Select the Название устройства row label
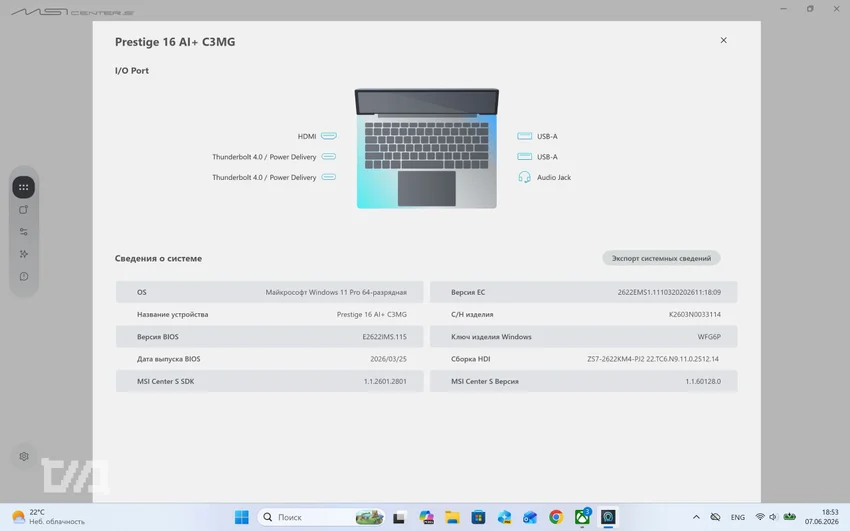 point(172,314)
